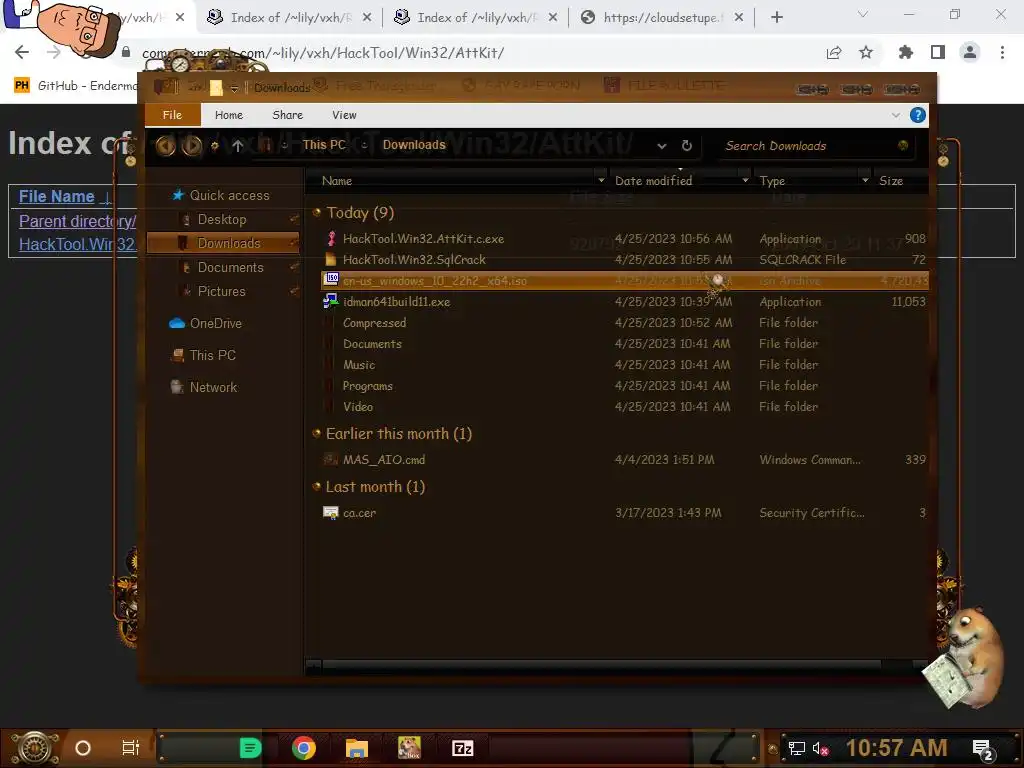
Task: Open the Name column filter dropdown
Action: (x=601, y=181)
